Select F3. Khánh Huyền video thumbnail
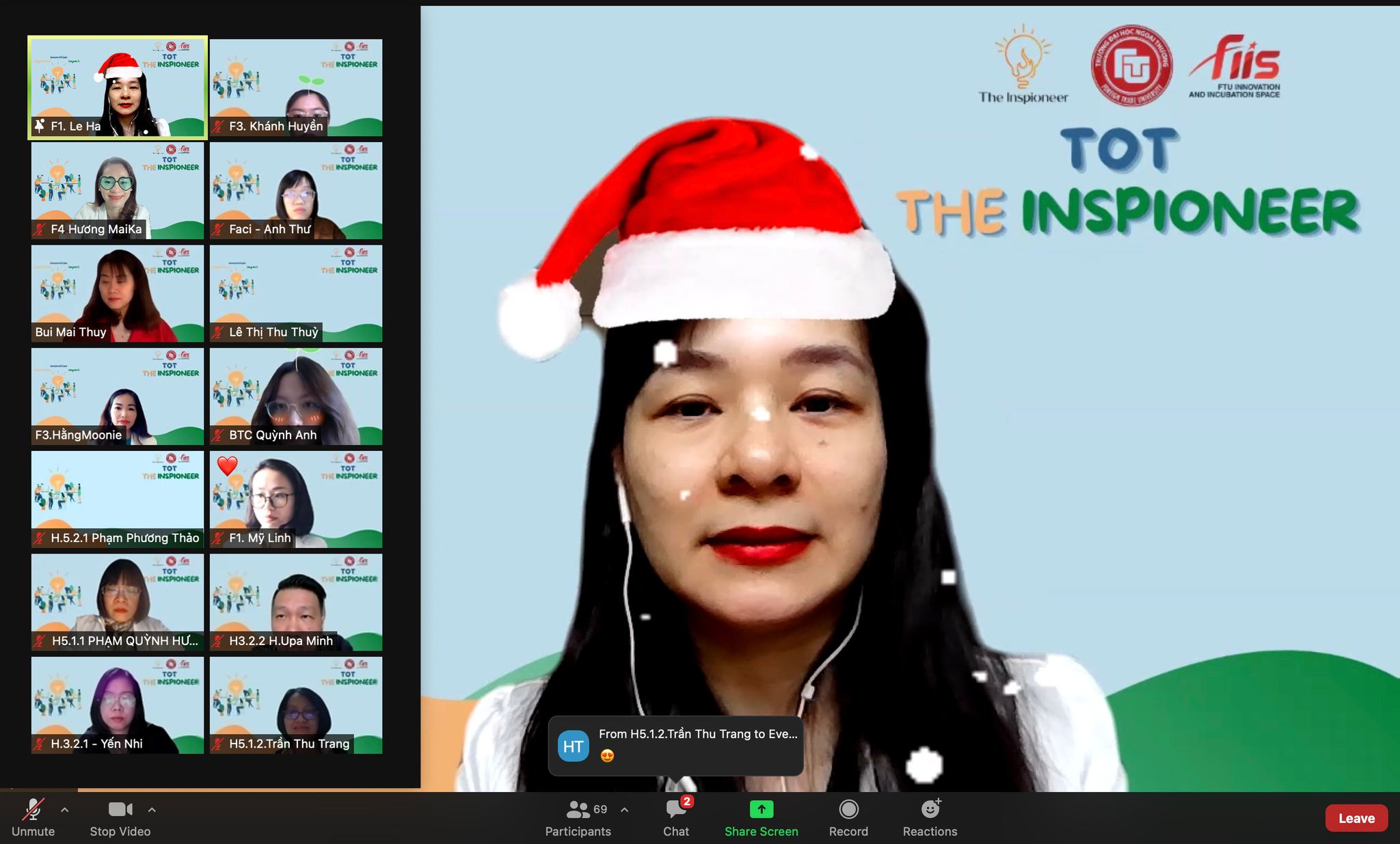The image size is (1400, 844). [296, 87]
